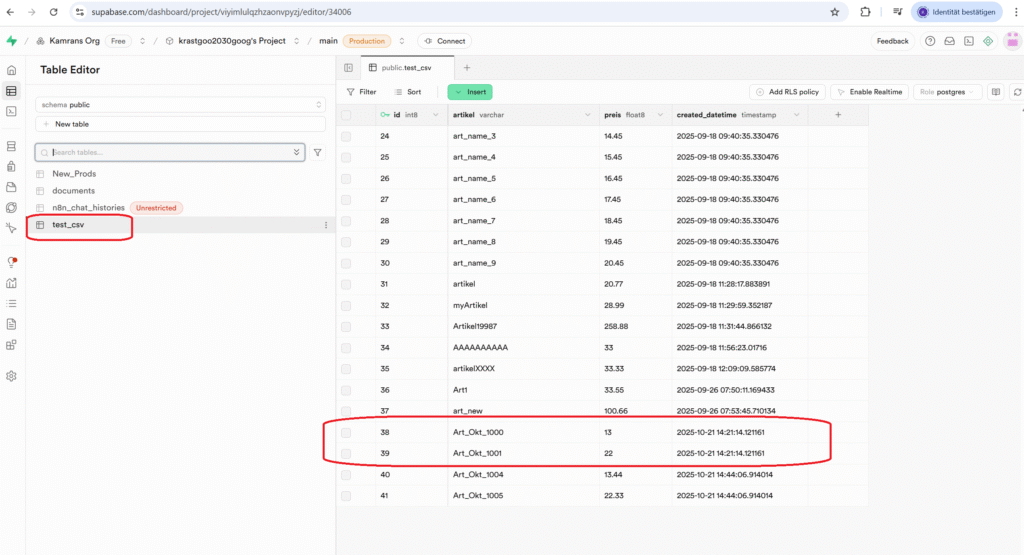Screen dimensions: 1024x555
Task: Open the Storage sidebar icon
Action: click(11, 187)
